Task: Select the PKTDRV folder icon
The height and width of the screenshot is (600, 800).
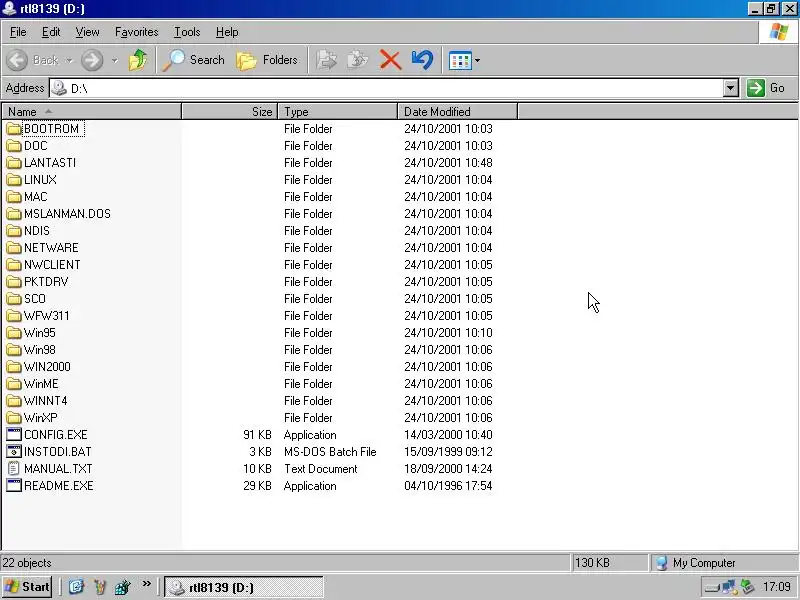Action: click(14, 282)
